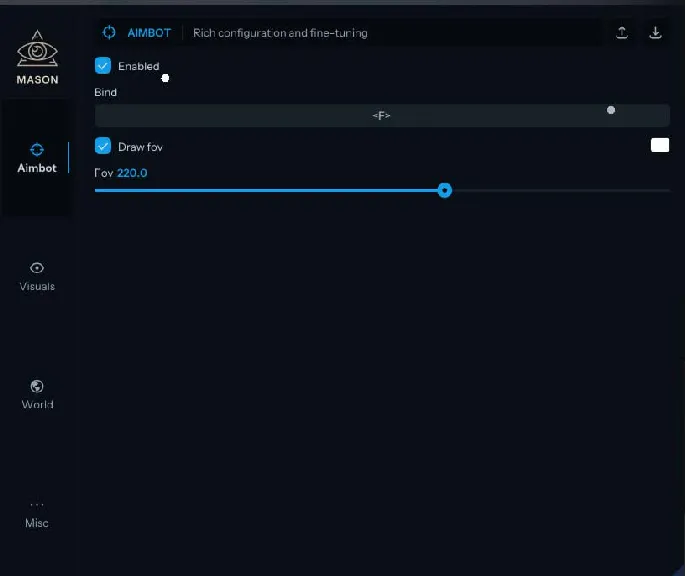Click the World globe icon
Viewport: 685px width, 576px height.
tap(37, 386)
